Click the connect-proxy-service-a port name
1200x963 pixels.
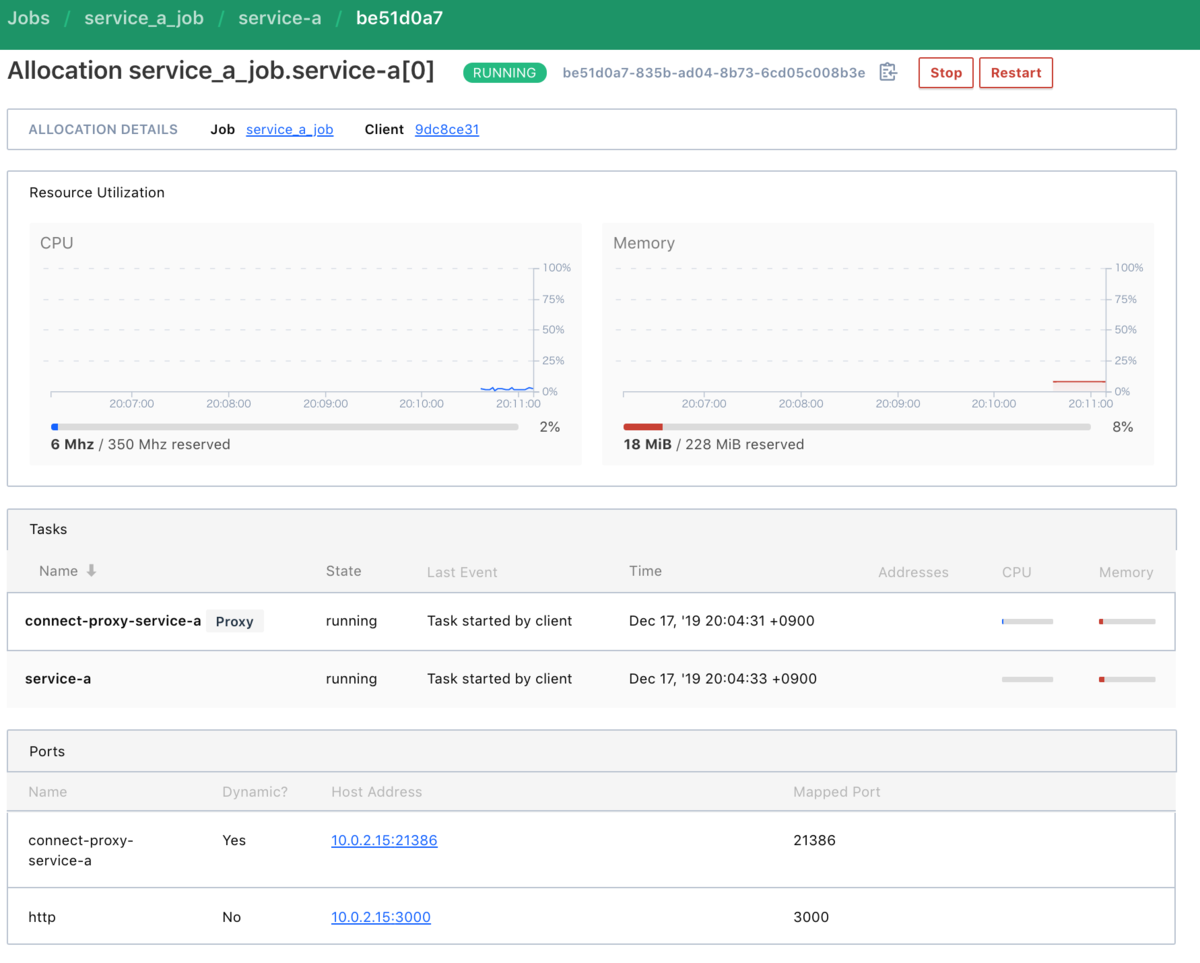tap(81, 850)
